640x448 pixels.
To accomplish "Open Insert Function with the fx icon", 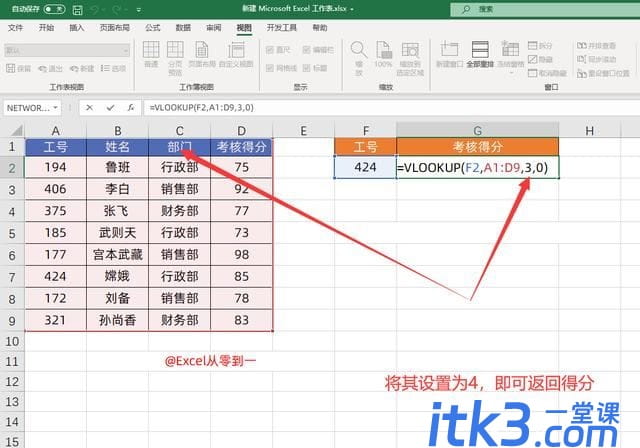I will pyautogui.click(x=131, y=108).
